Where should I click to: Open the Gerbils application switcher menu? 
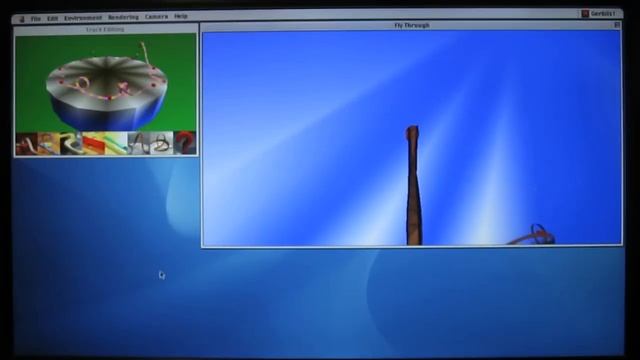click(x=598, y=13)
